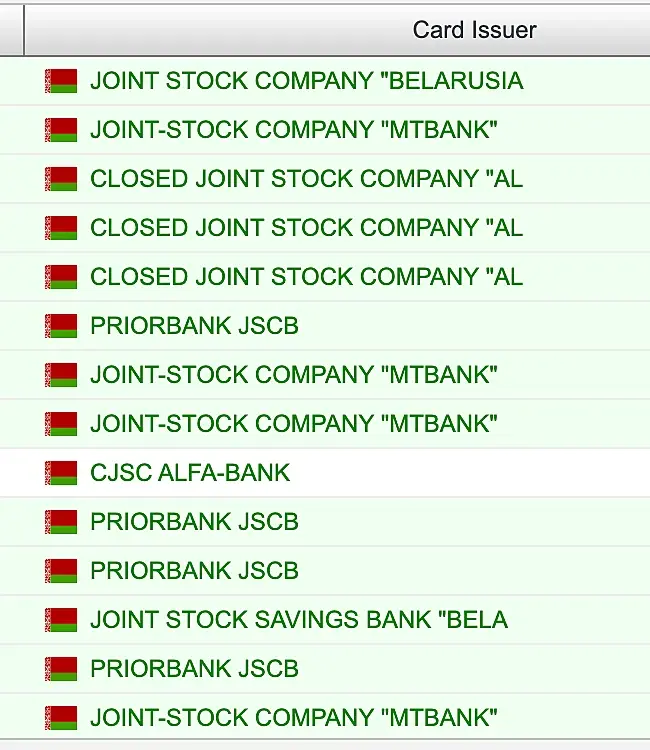The image size is (650, 750).
Task: Click the flag on the last PRIORBANK JSCB row
Action: pos(61,669)
